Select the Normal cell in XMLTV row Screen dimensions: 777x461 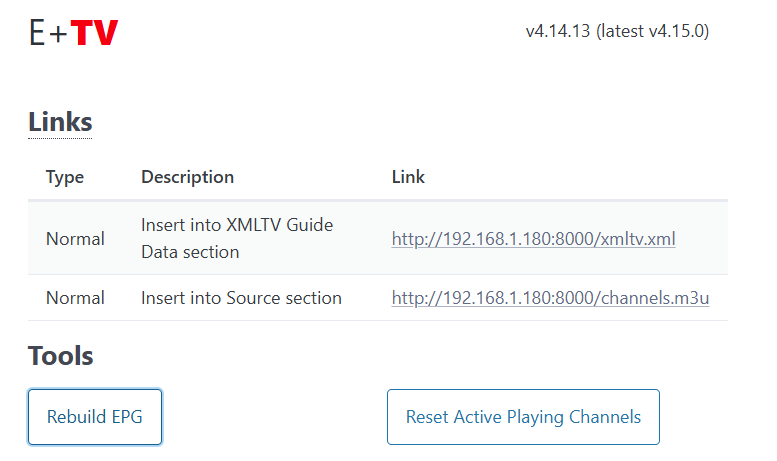[x=75, y=239]
